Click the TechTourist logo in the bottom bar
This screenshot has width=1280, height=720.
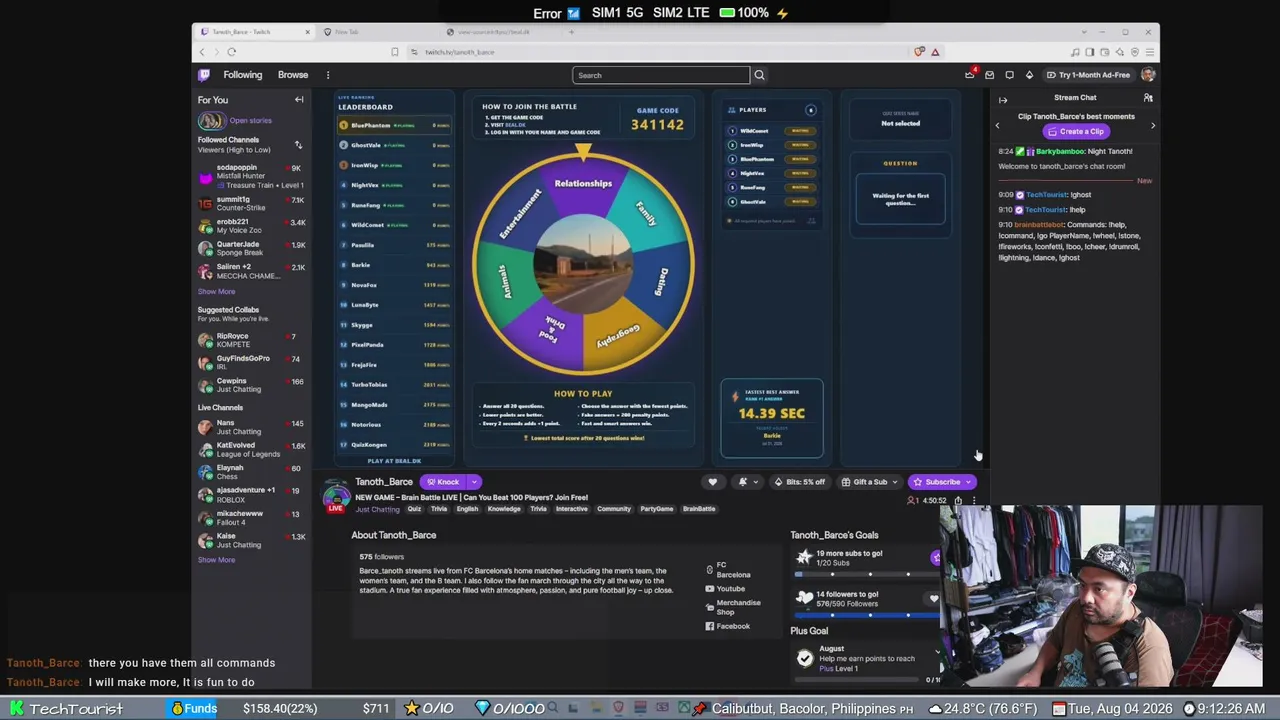click(x=68, y=709)
